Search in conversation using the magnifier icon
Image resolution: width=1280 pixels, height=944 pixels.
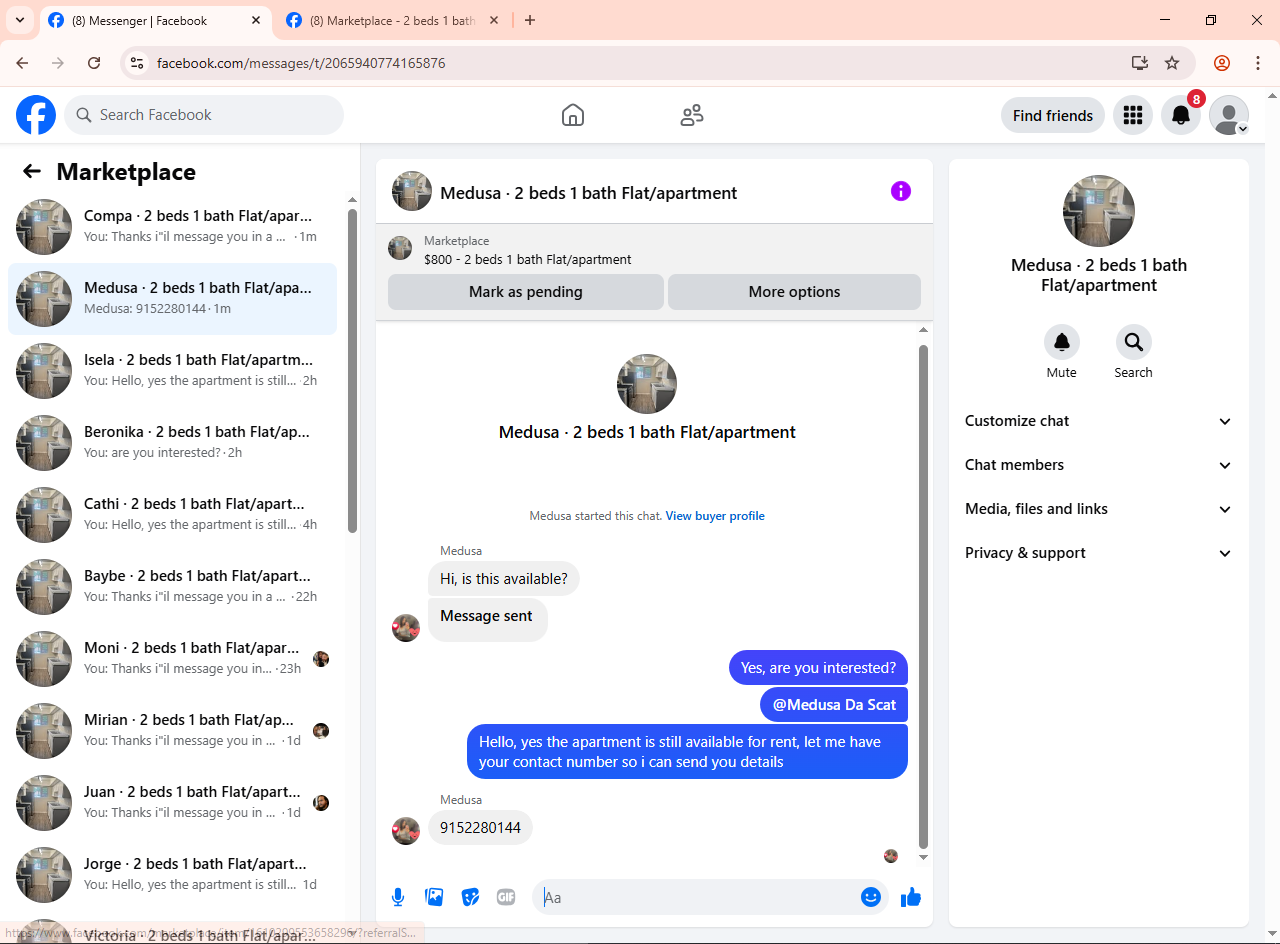coord(1134,342)
